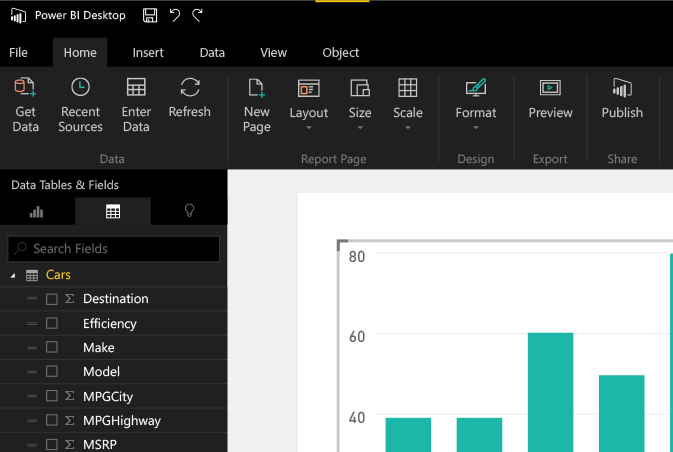This screenshot has height=452, width=673.
Task: Switch to the bar chart visualizations pane tab
Action: click(36, 212)
